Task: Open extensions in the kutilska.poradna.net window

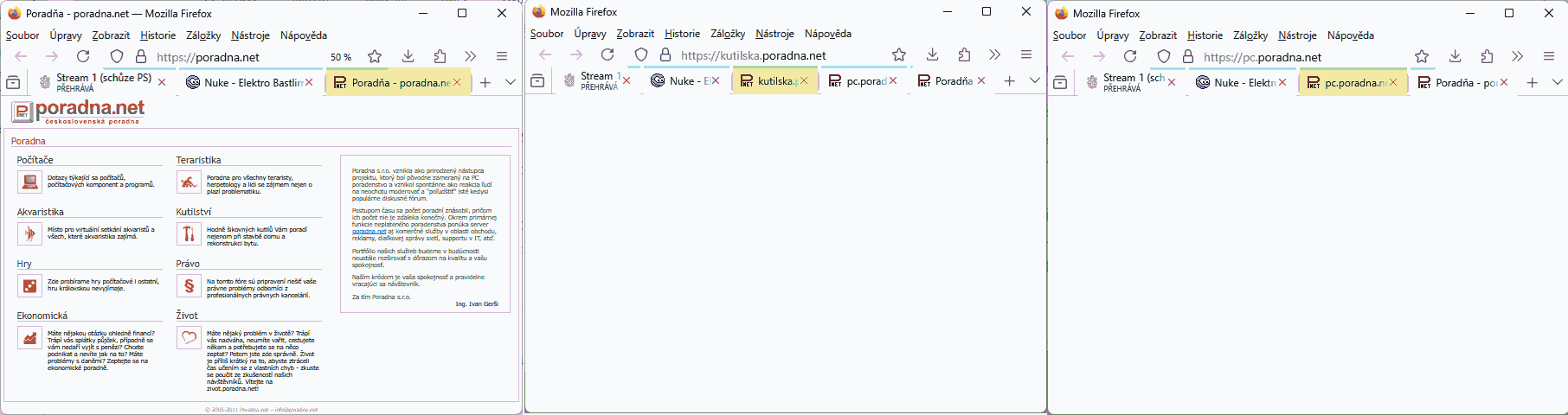Action: [964, 54]
